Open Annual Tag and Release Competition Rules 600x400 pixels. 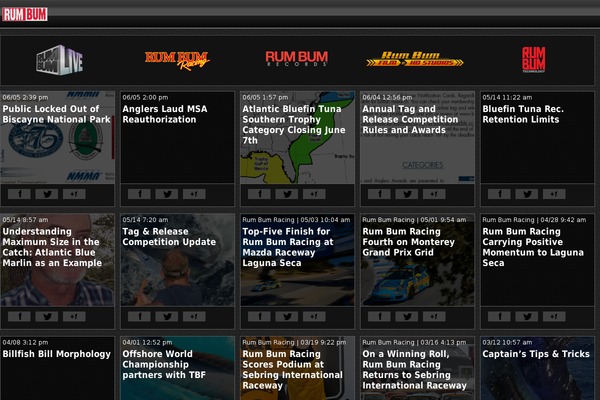410,119
